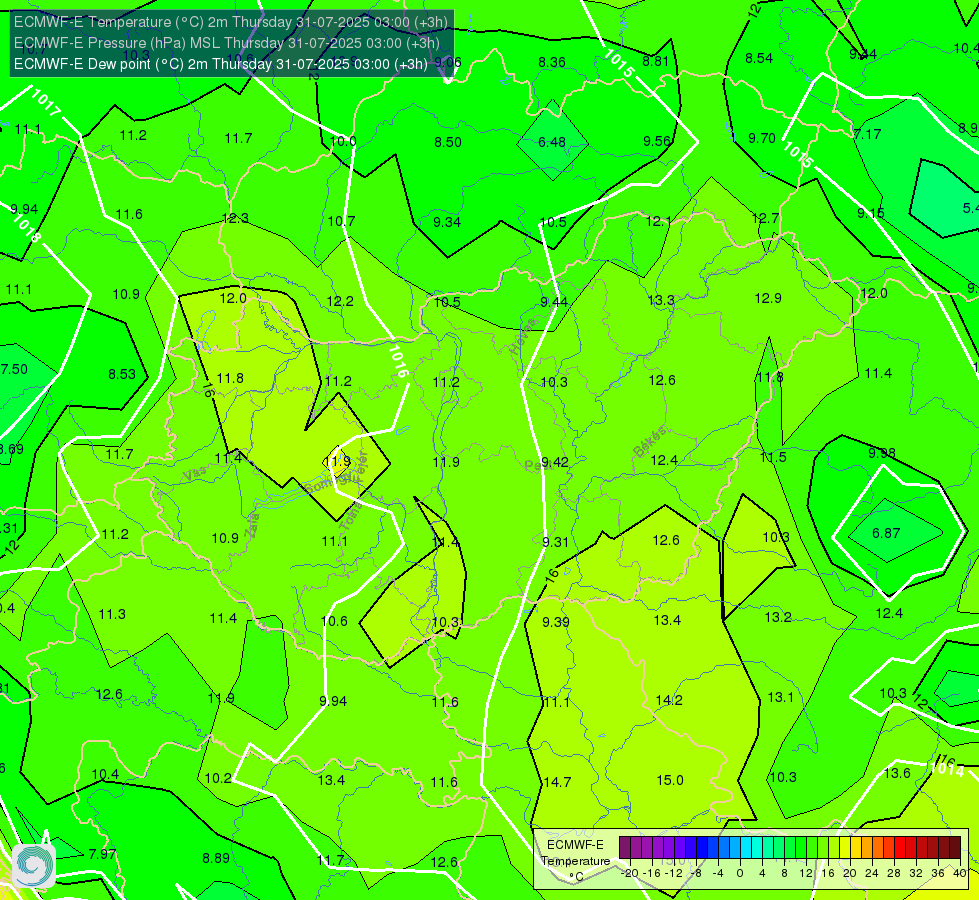Screen dimensions: 979x900
Task: Click the Heves county label
Action: (523, 337)
